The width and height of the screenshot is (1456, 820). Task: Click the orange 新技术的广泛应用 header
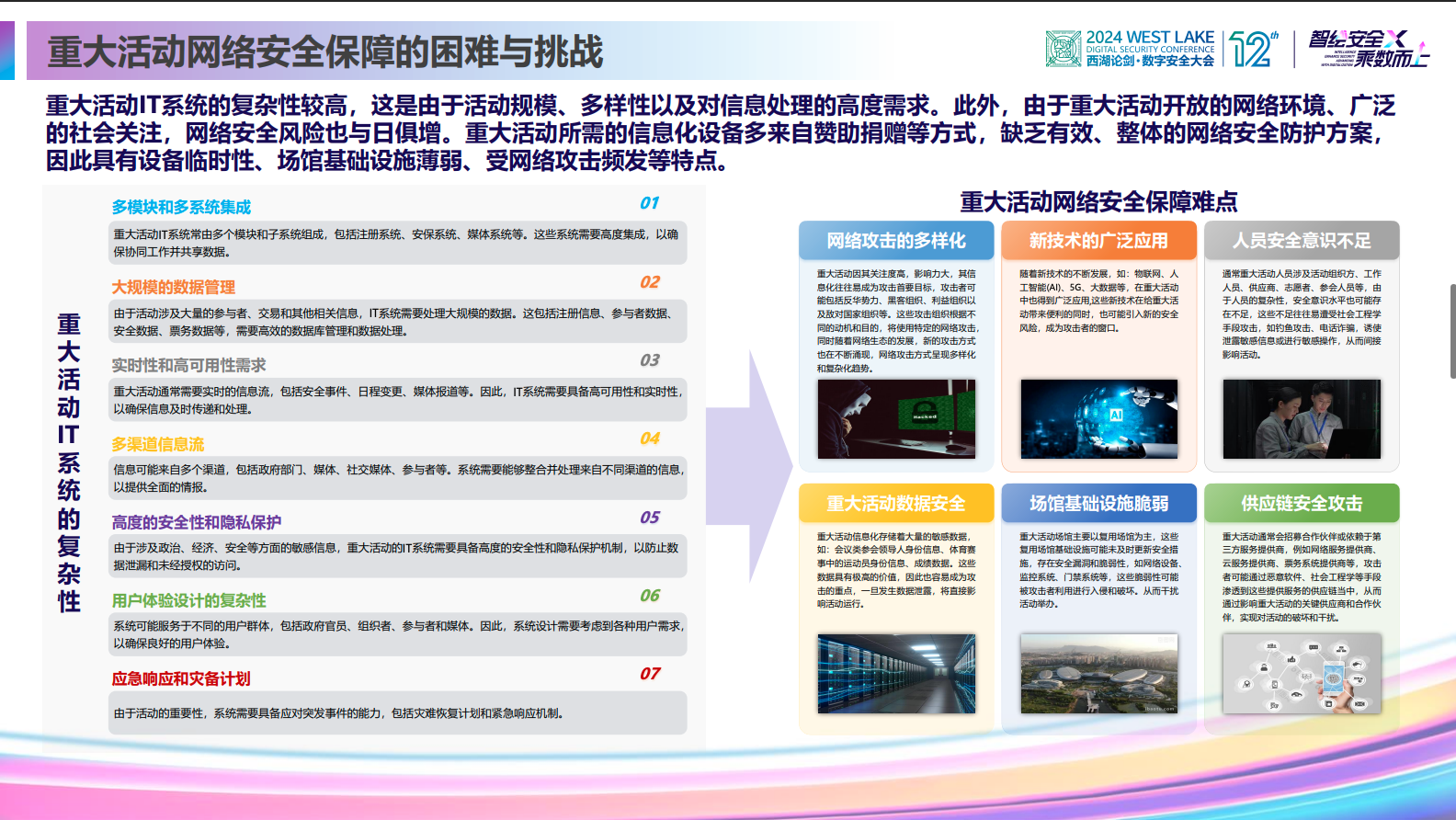point(1098,241)
